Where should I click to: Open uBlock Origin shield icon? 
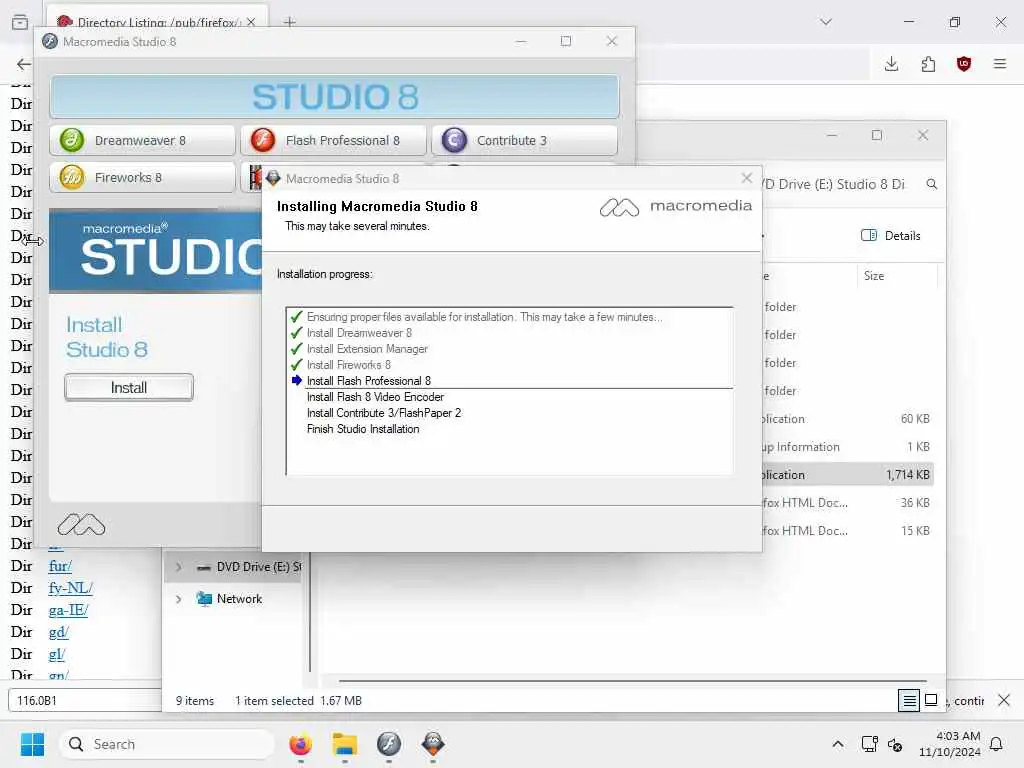click(x=964, y=64)
